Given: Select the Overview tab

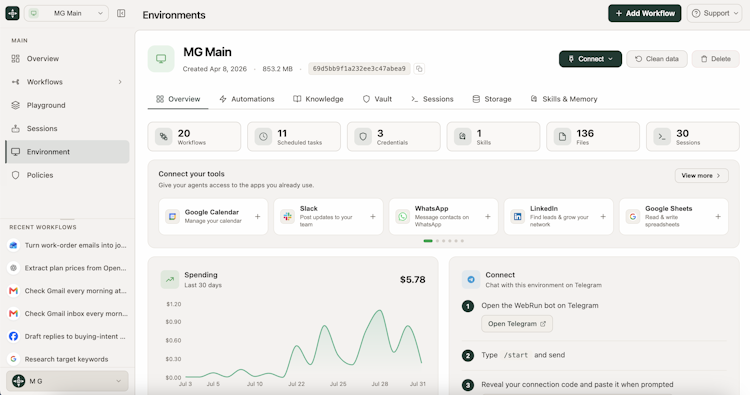Looking at the screenshot, I should tap(178, 99).
